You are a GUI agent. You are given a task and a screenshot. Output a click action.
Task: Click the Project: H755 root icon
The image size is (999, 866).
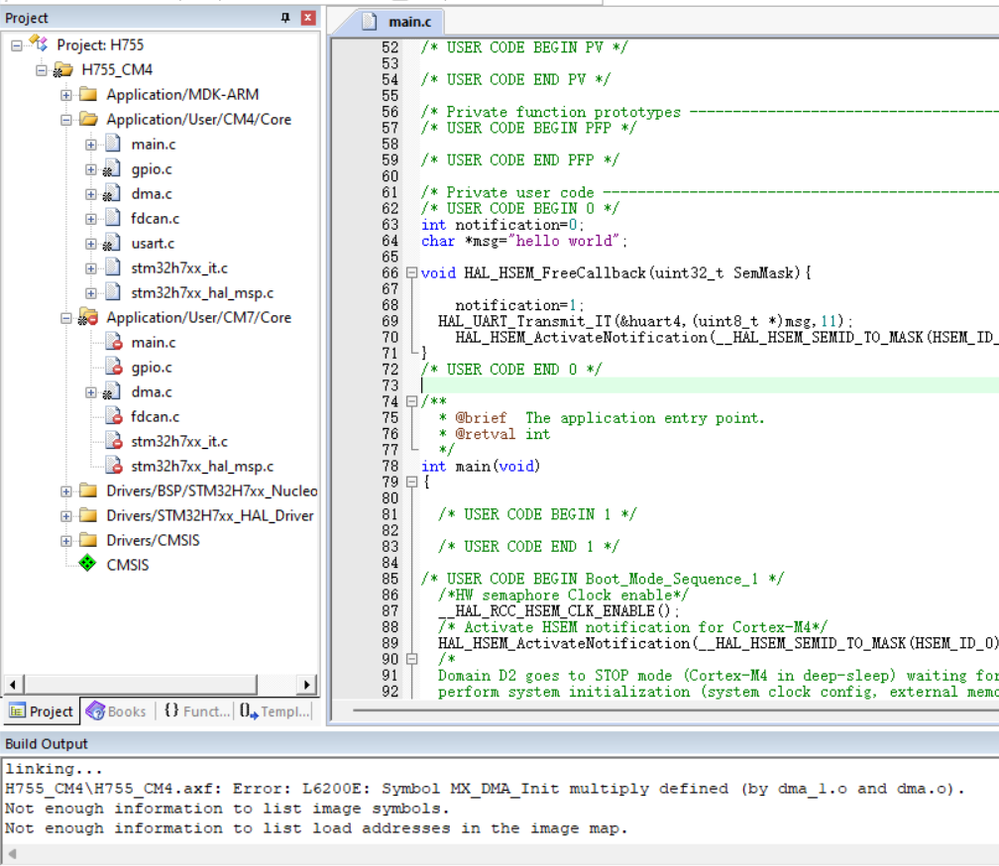pyautogui.click(x=38, y=44)
